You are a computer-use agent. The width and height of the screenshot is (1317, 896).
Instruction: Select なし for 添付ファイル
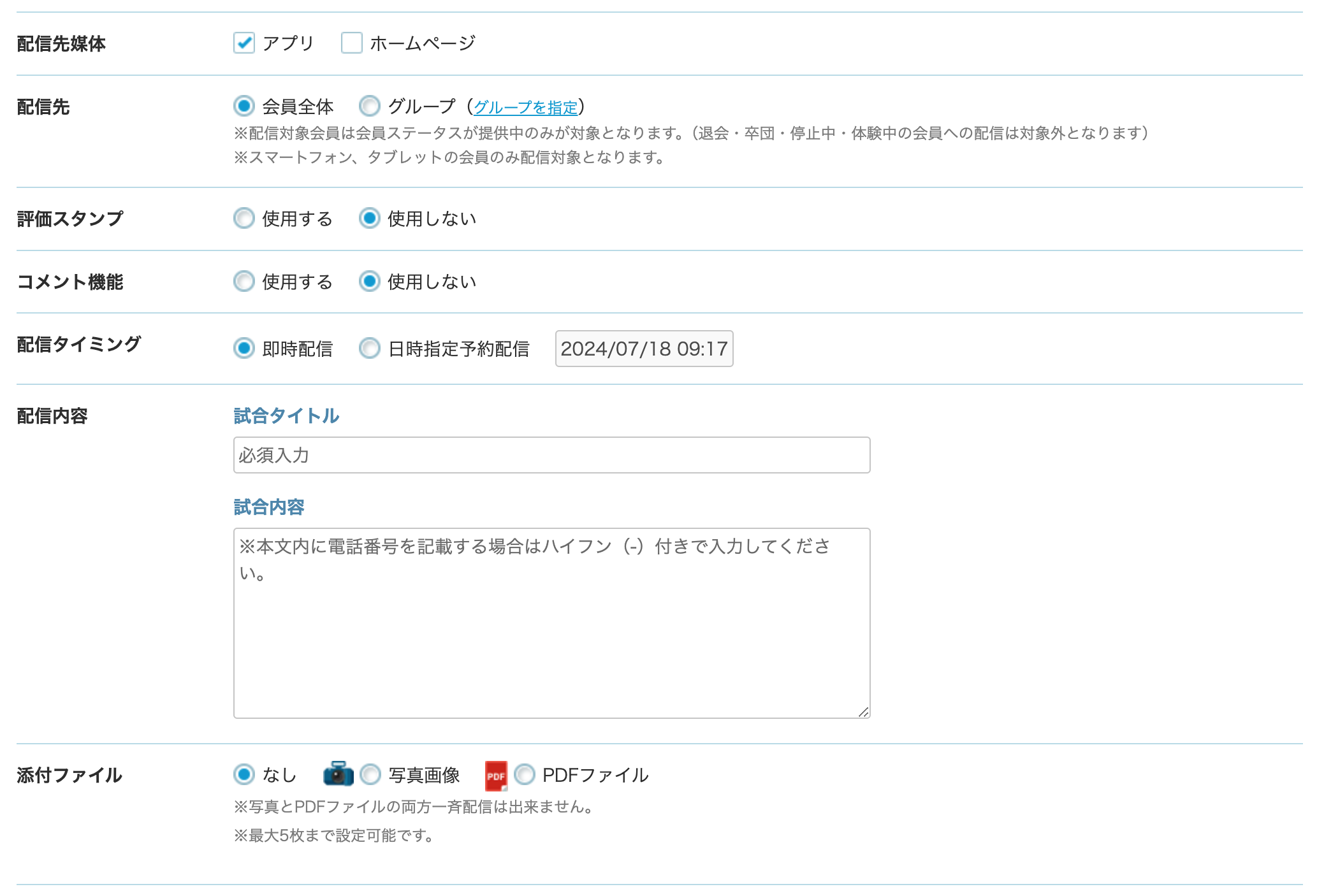[244, 775]
